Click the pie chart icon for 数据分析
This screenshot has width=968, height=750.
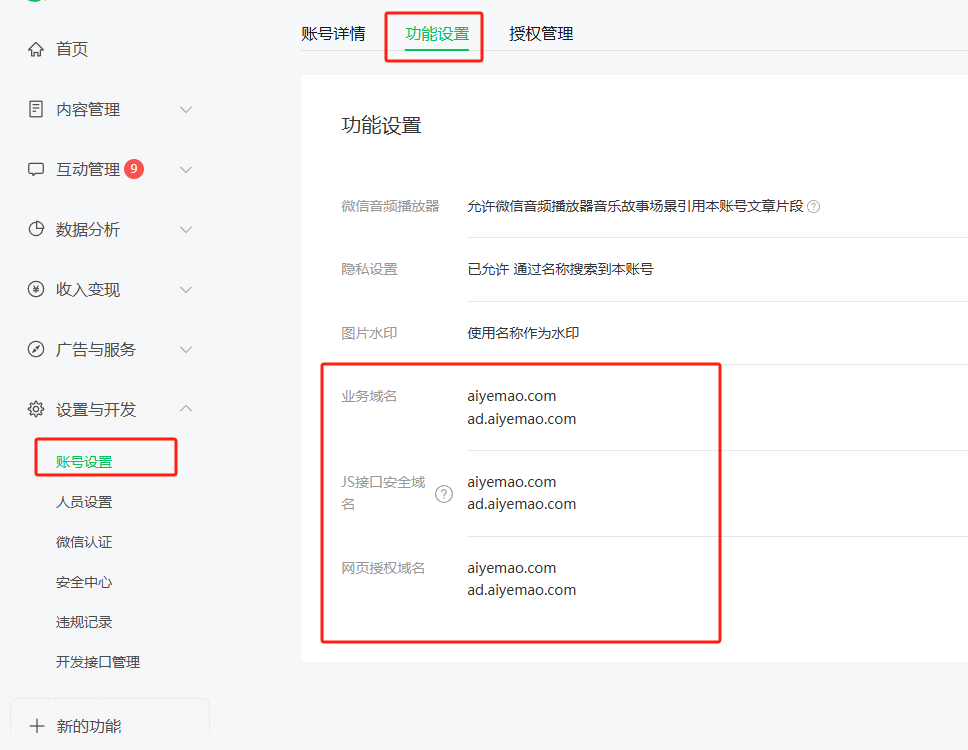pyautogui.click(x=36, y=229)
